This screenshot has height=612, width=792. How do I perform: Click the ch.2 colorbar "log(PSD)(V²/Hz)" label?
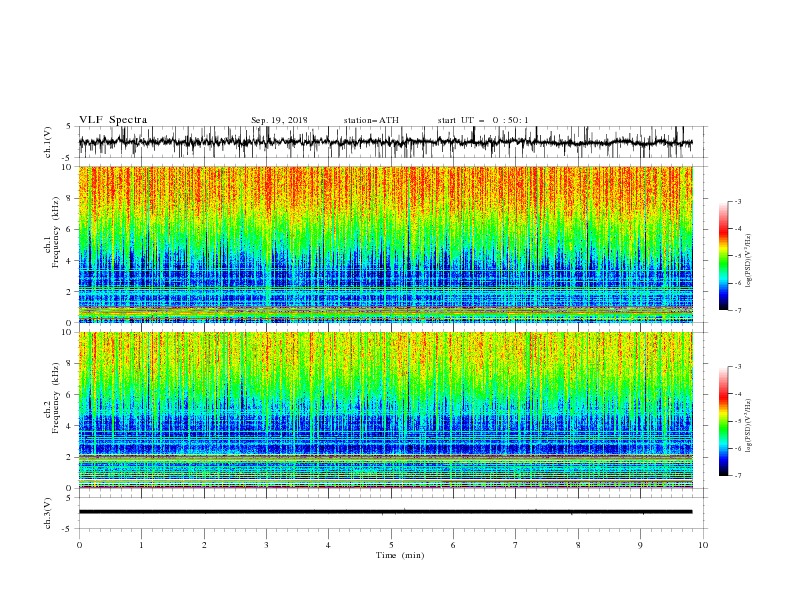[x=748, y=426]
